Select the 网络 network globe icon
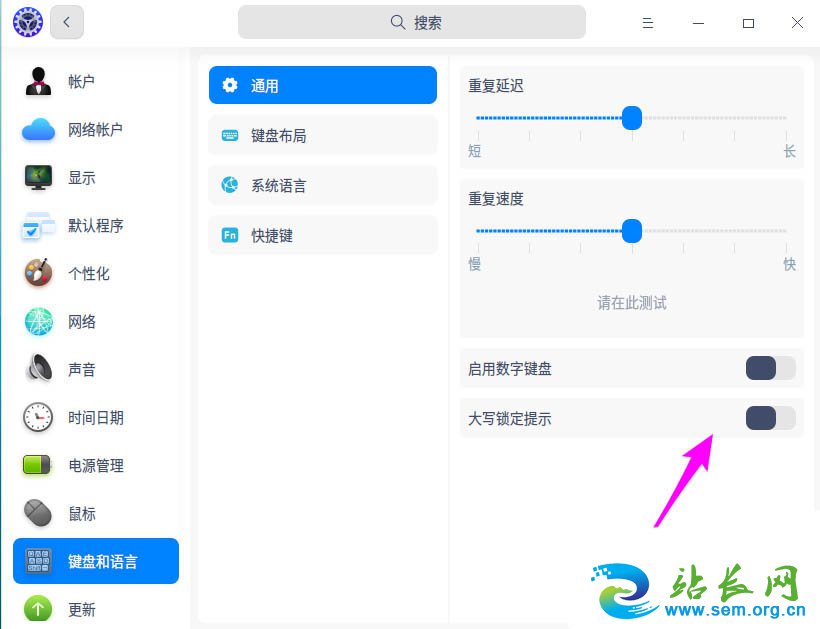 (x=38, y=321)
